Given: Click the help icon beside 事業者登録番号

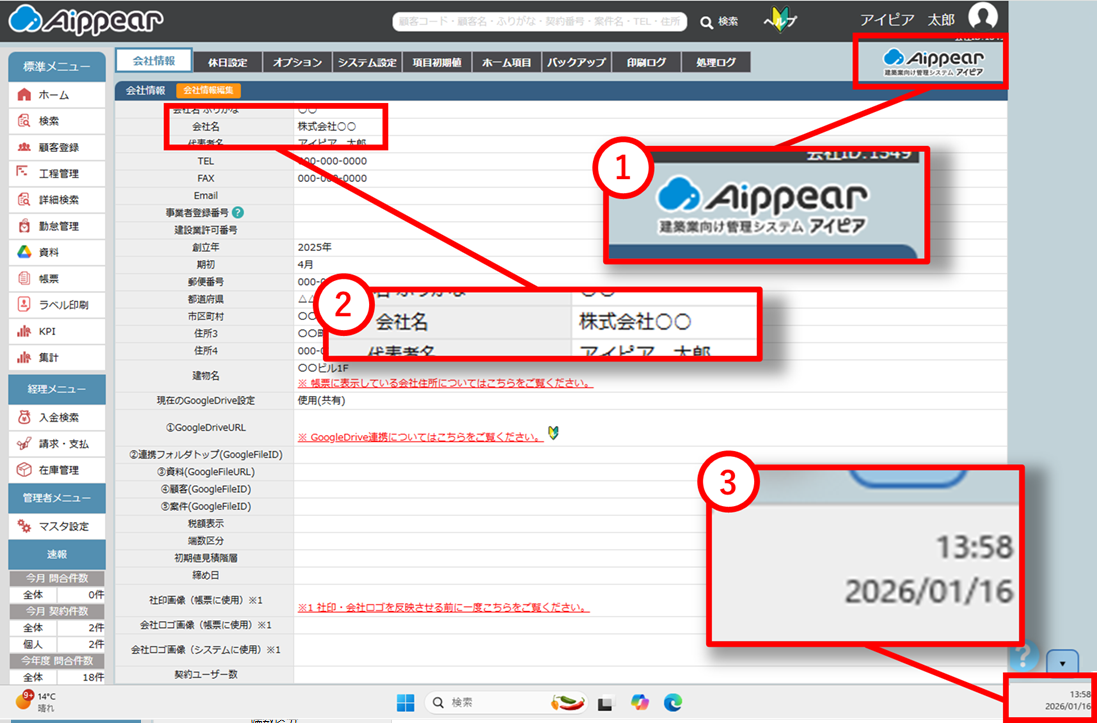Looking at the screenshot, I should [238, 212].
